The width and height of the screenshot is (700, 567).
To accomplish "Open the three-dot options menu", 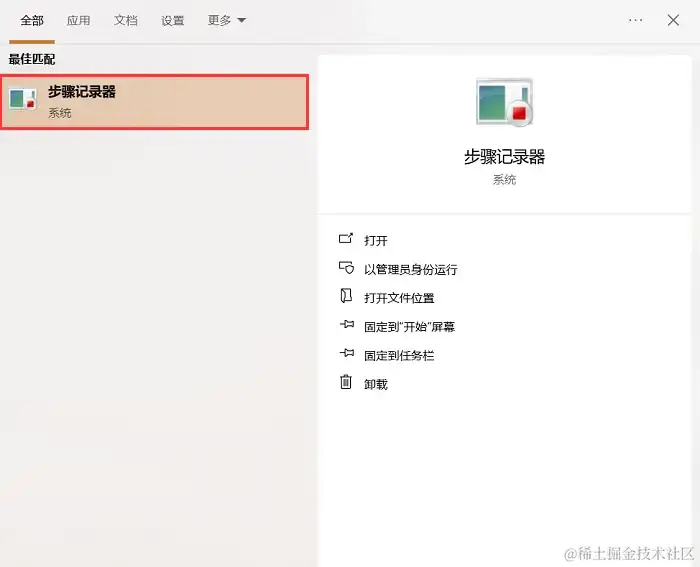I will point(635,20).
